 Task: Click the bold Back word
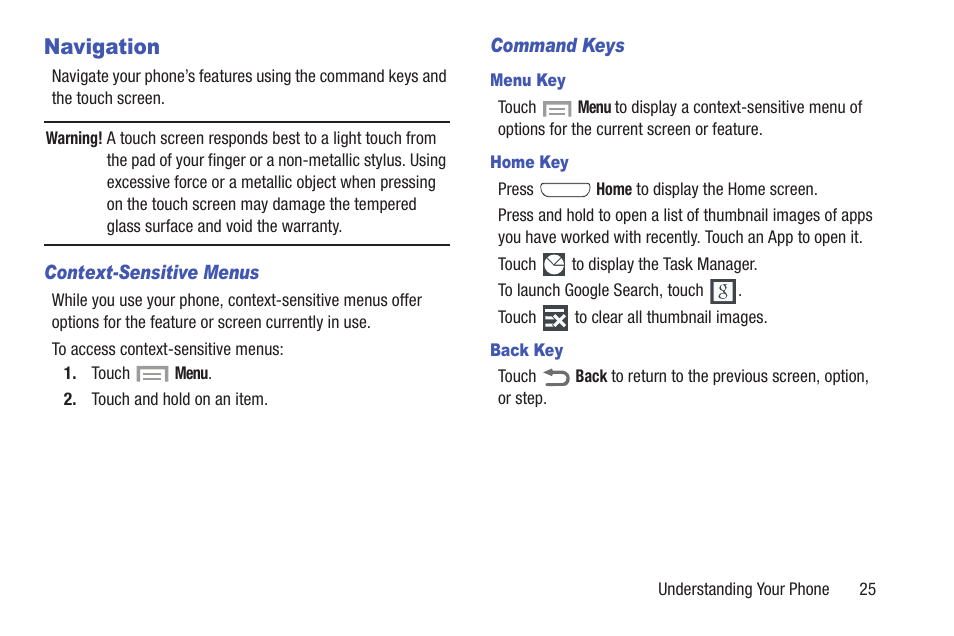click(591, 376)
